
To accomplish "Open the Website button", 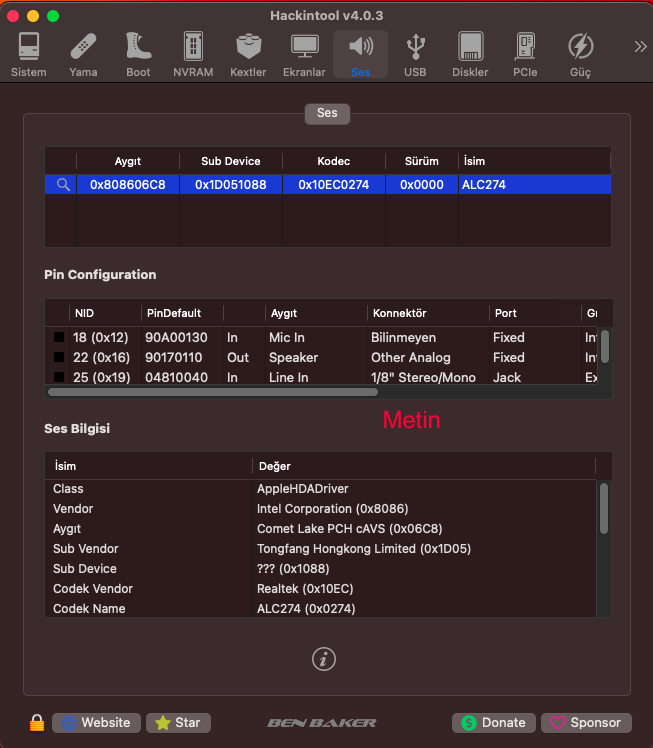I will 96,723.
